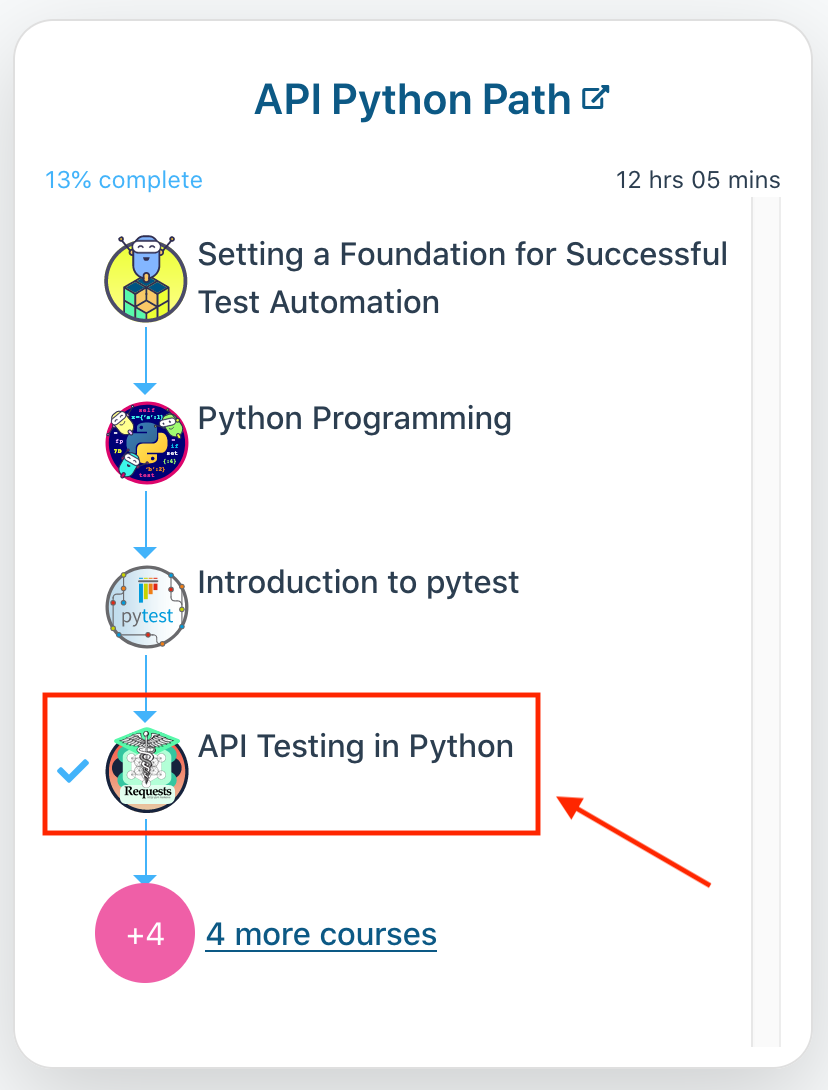Open the '4 more courses' link
828x1090 pixels.
321,934
